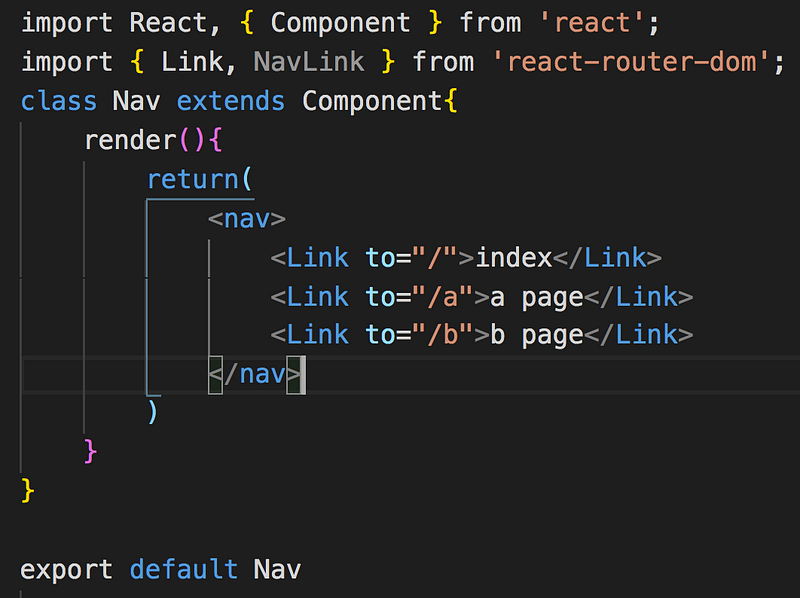Click the 'react-router-dom' module string
The image size is (800, 598).
tap(638, 62)
